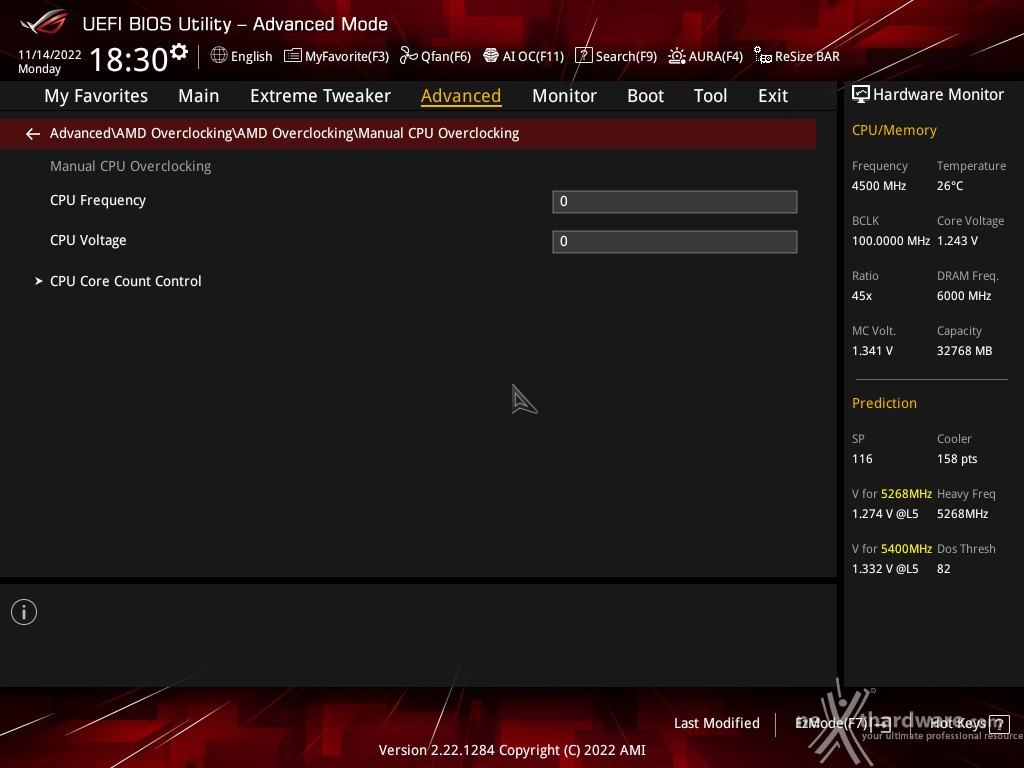Click the Search question mark icon
The height and width of the screenshot is (768, 1024).
583,56
